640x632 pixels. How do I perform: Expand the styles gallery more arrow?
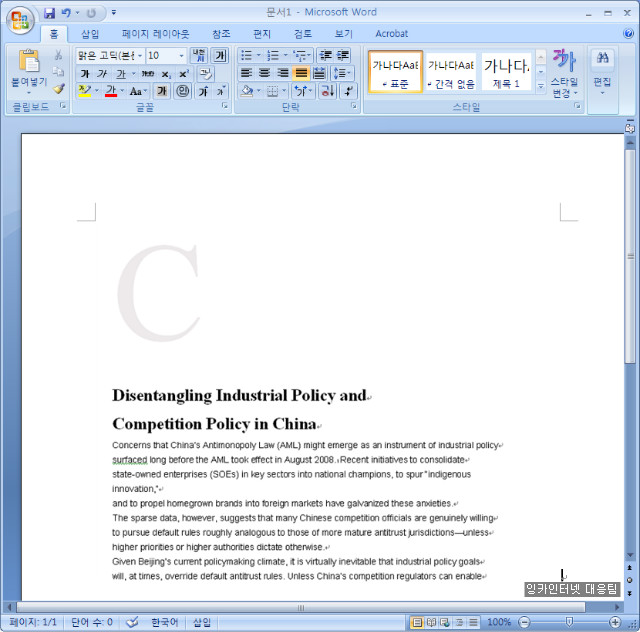pyautogui.click(x=541, y=87)
